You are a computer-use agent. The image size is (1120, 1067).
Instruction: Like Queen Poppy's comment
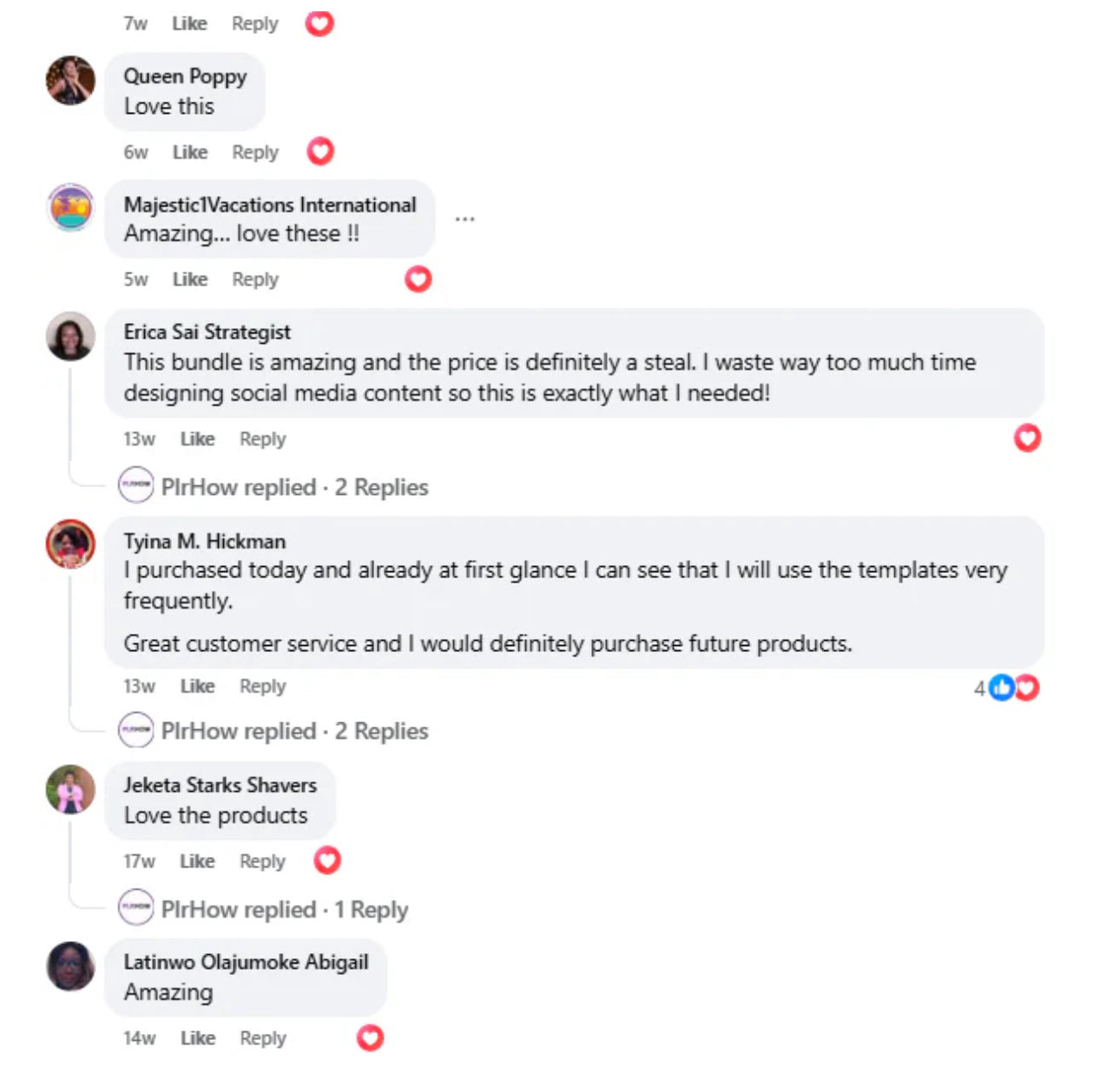point(189,153)
